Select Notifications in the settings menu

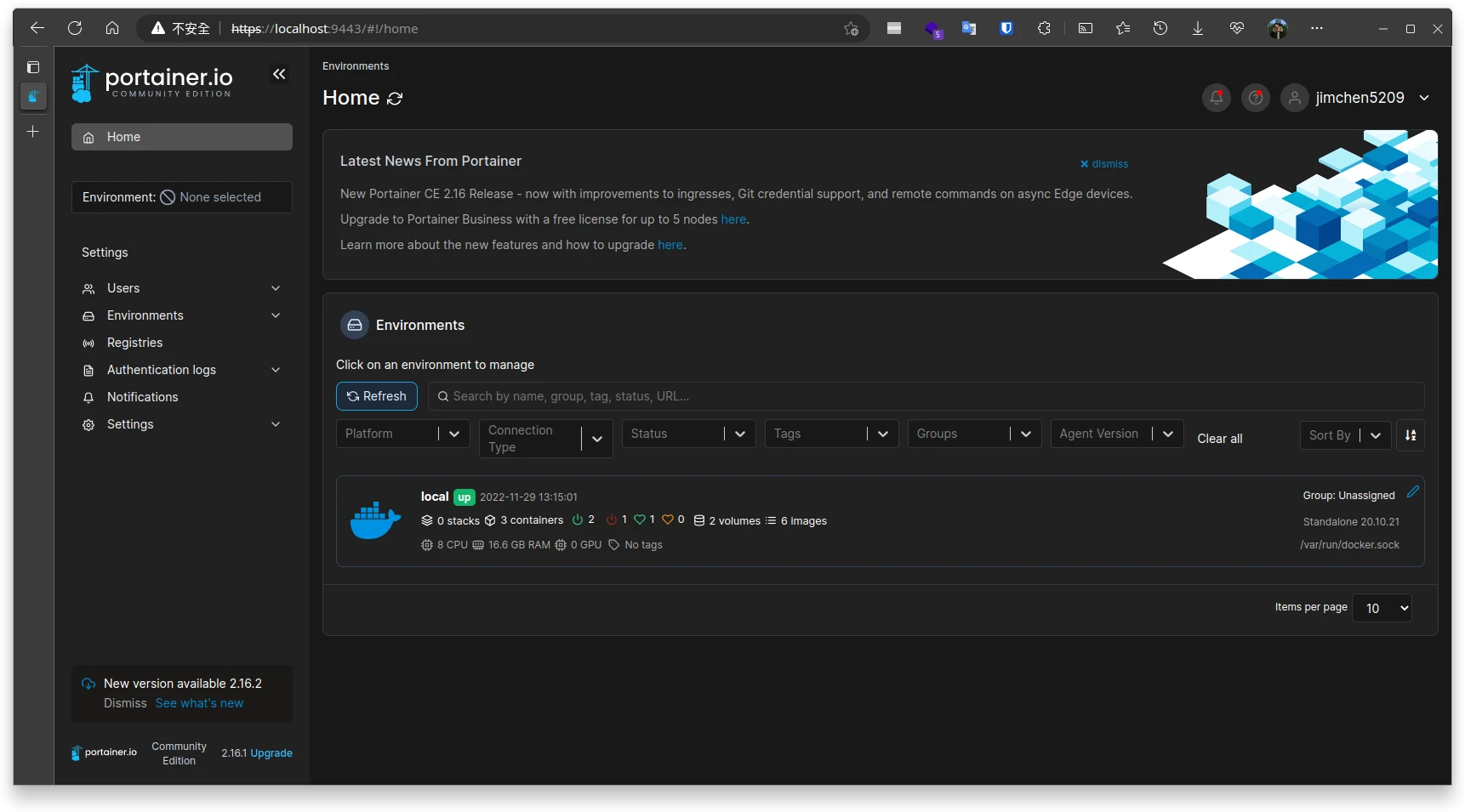coord(142,397)
